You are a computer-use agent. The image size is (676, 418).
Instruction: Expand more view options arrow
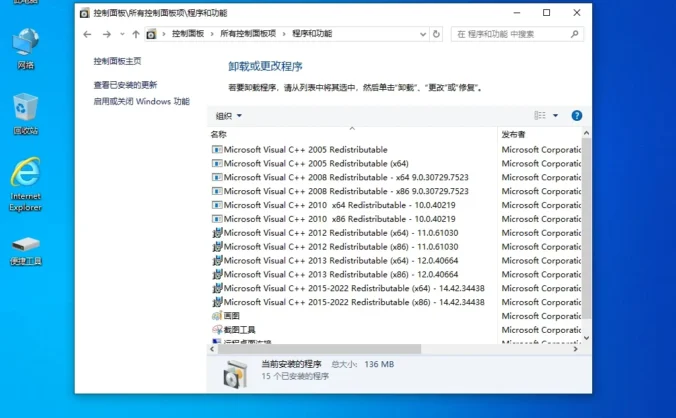pyautogui.click(x=555, y=115)
